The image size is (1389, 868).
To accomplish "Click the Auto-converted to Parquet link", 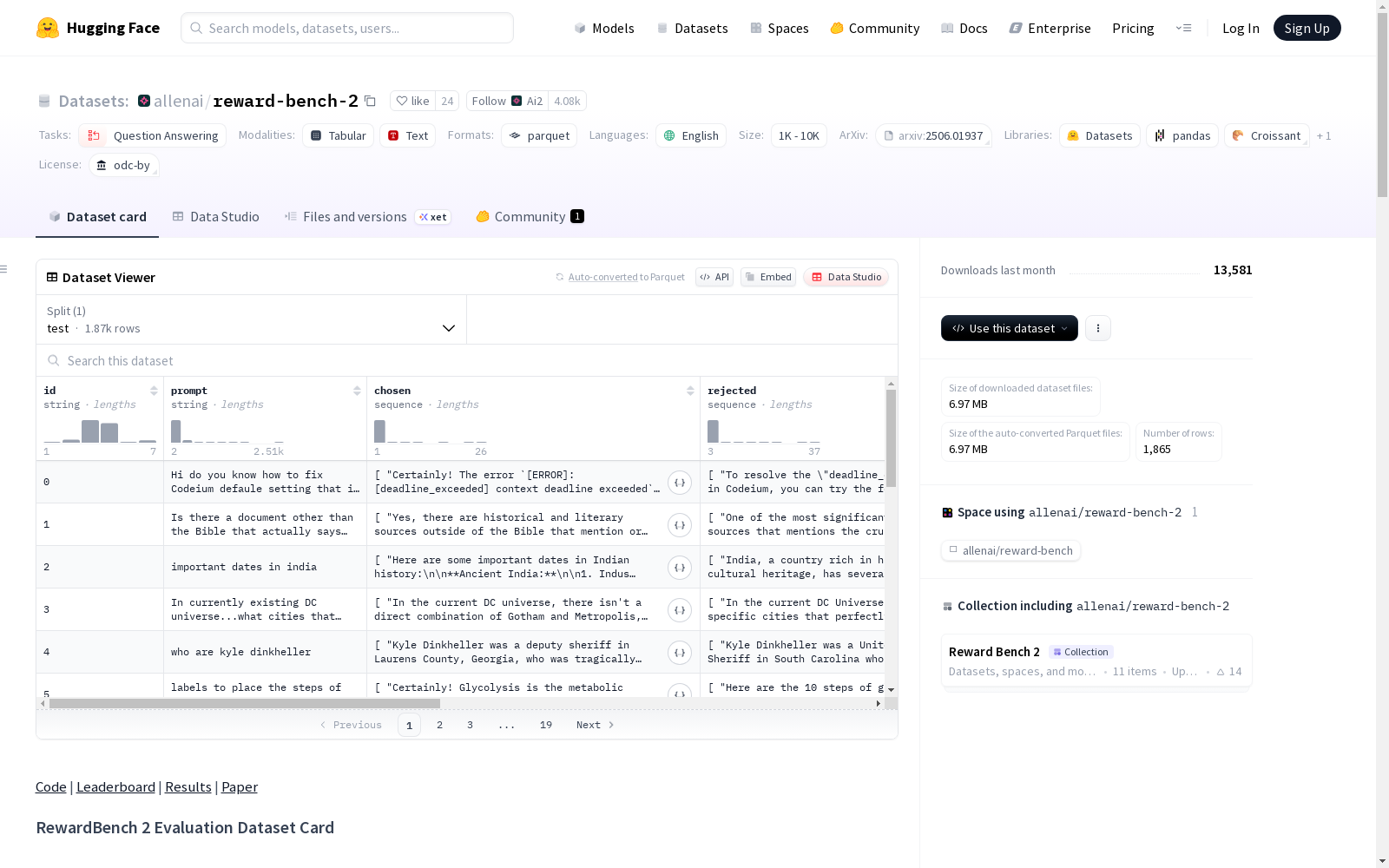I will tap(620, 277).
